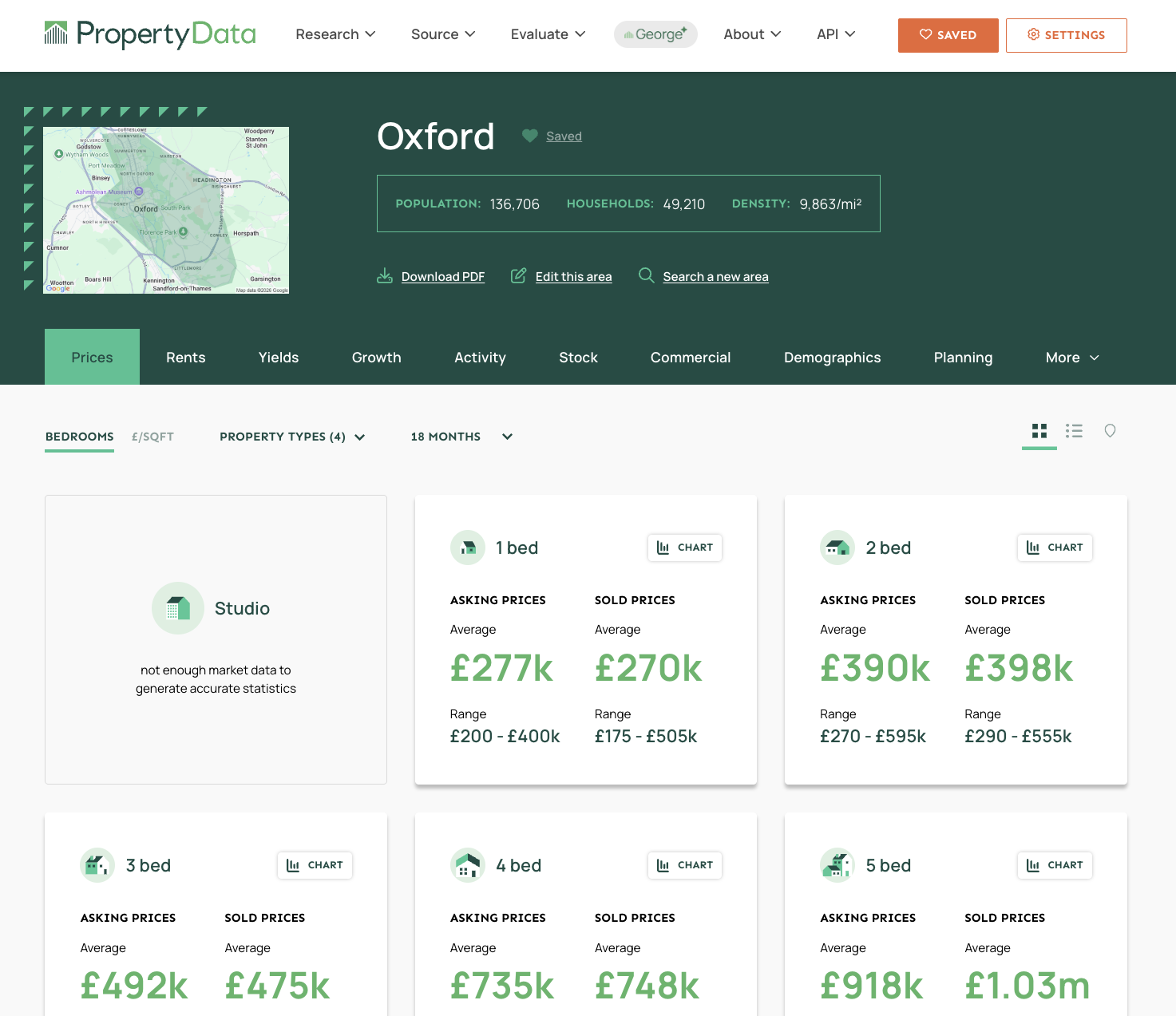
Task: Click the grid view icon
Action: [1039, 431]
